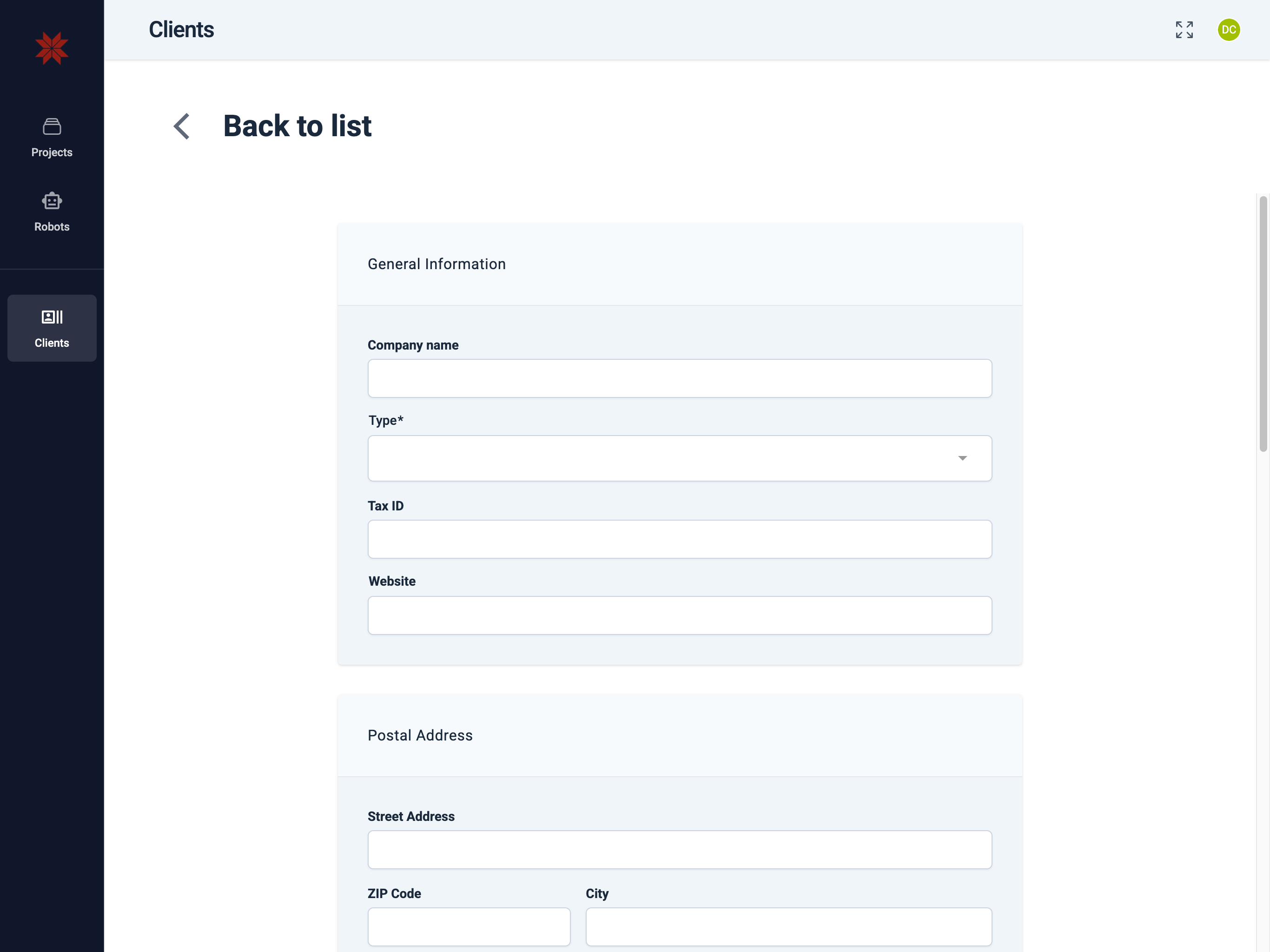Select the Clients contact-card icon
The image size is (1270, 952).
[52, 317]
